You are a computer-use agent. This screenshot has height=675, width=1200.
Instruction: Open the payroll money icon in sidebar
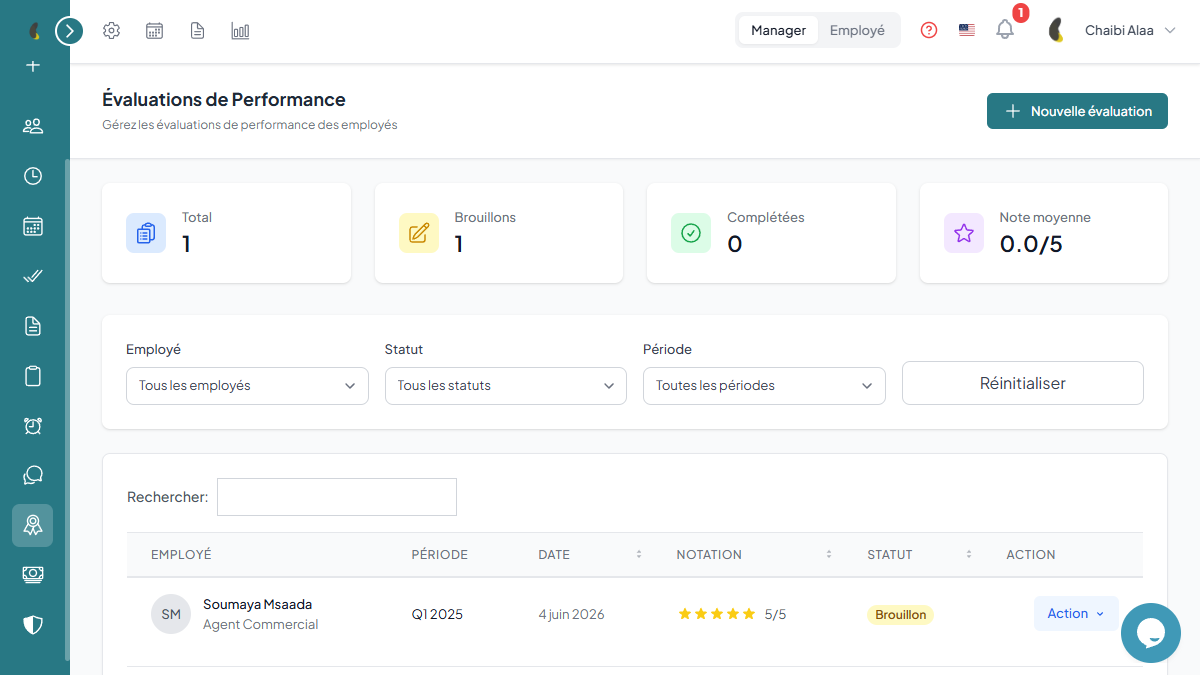click(33, 574)
